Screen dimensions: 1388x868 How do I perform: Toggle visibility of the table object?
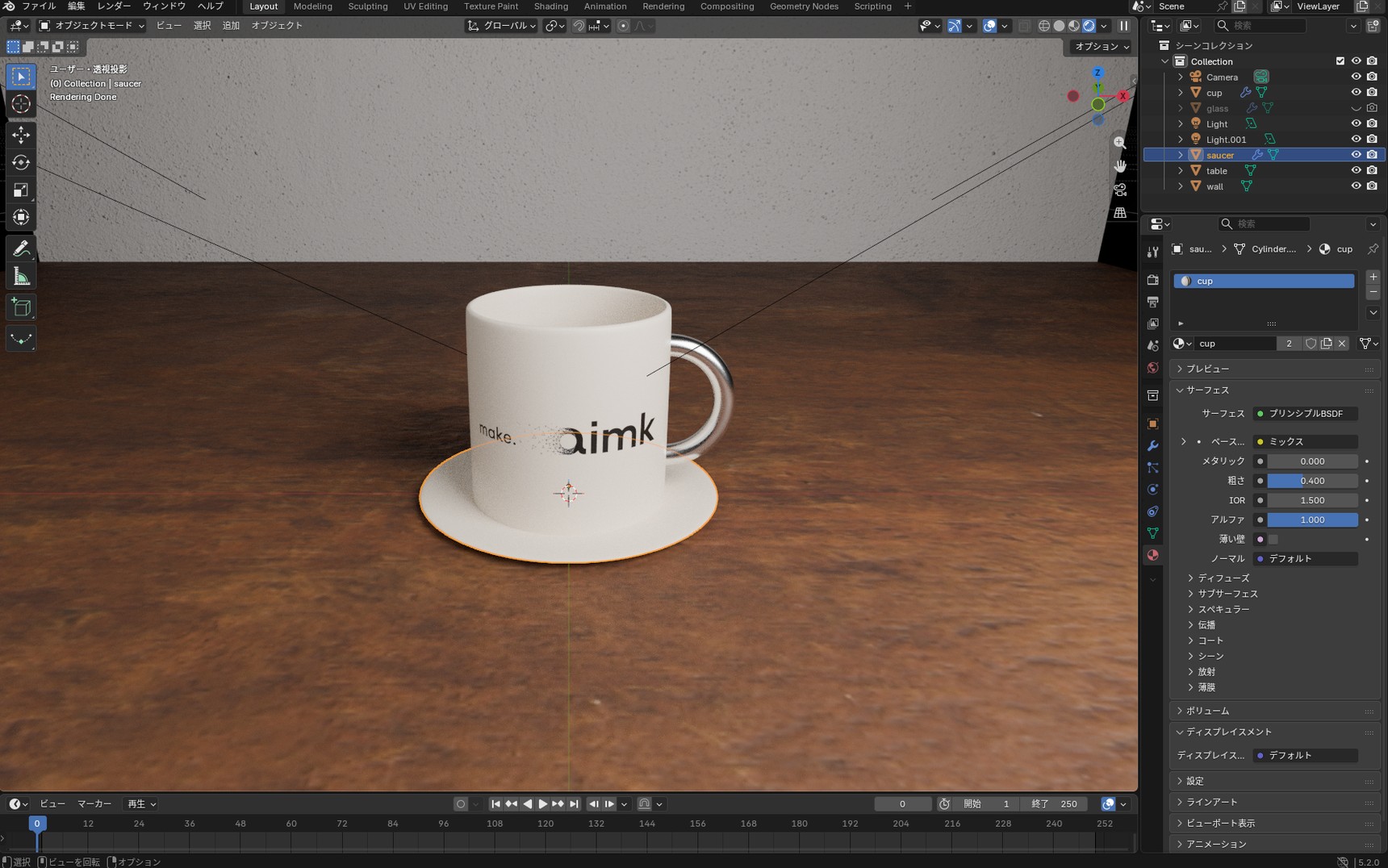click(1356, 170)
